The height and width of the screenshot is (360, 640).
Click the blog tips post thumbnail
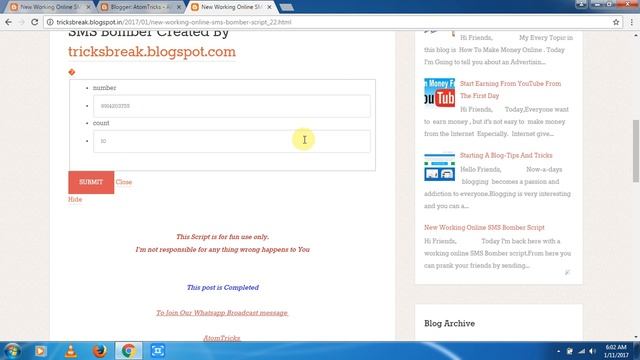[x=439, y=166]
